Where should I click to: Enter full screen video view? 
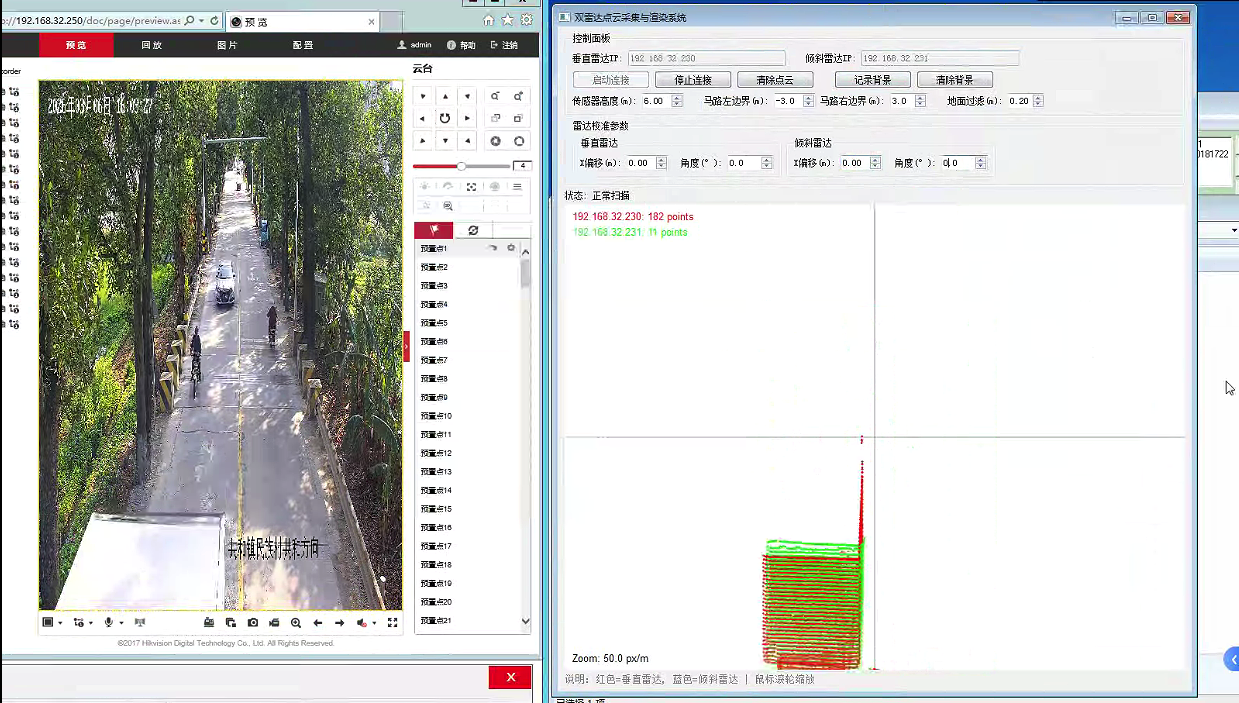(x=393, y=623)
